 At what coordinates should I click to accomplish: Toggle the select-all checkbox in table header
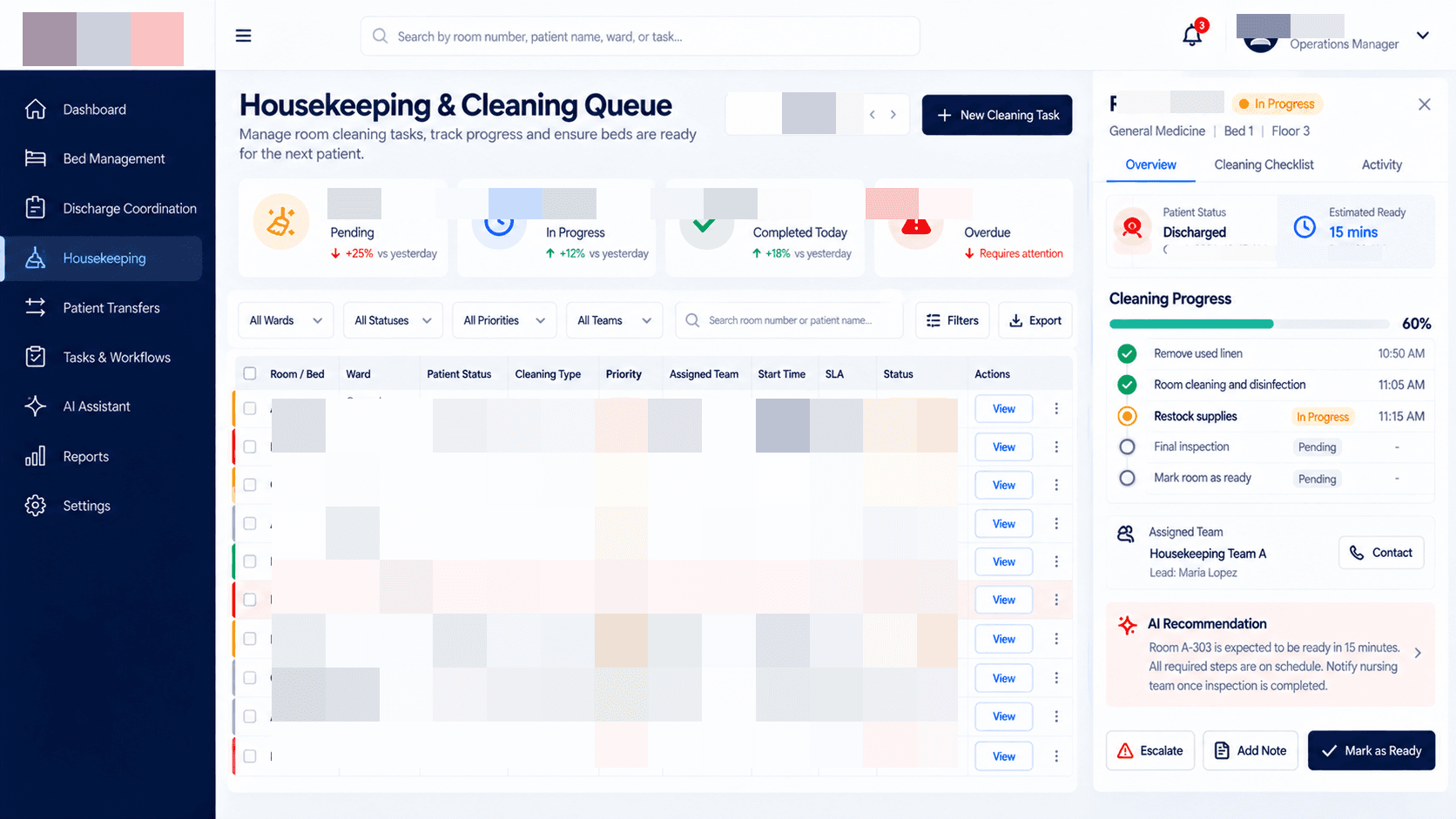tap(250, 373)
